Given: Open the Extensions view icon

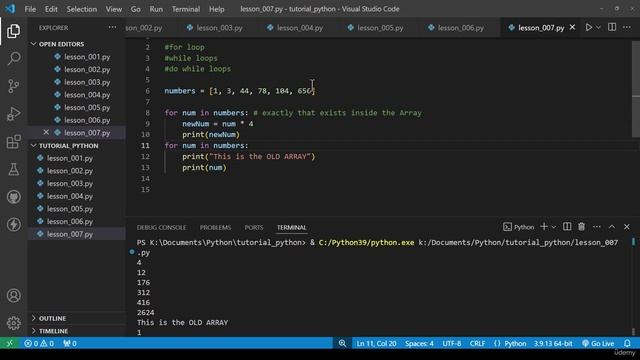Looking at the screenshot, I should (x=13, y=142).
